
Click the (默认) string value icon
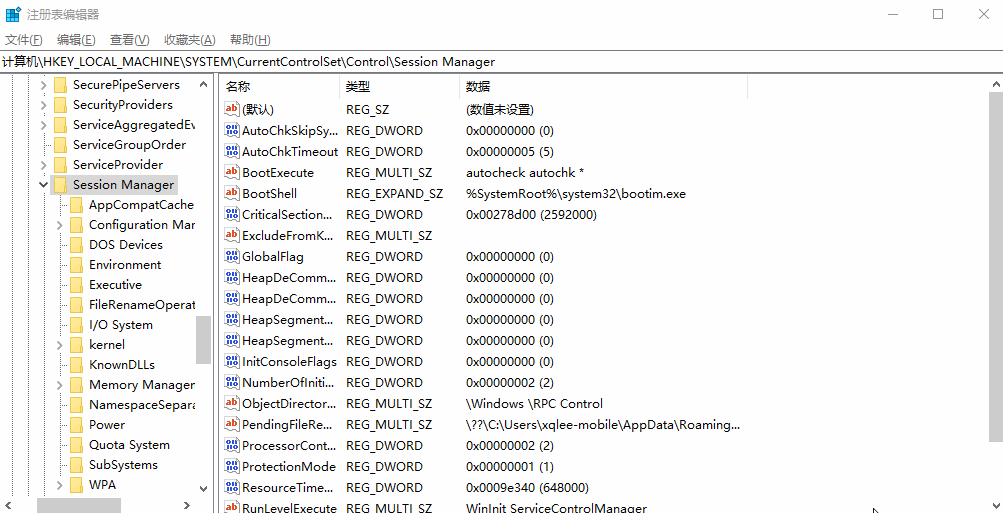coord(232,109)
